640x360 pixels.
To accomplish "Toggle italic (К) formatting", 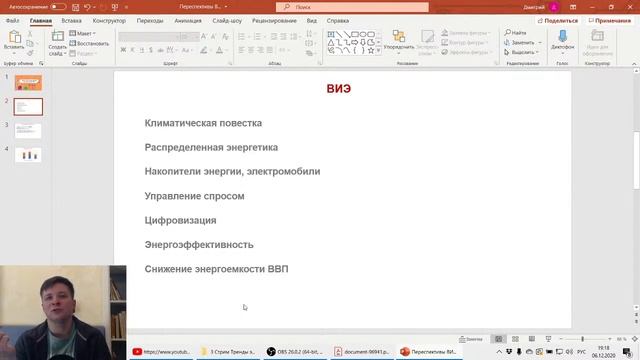I will point(132,50).
